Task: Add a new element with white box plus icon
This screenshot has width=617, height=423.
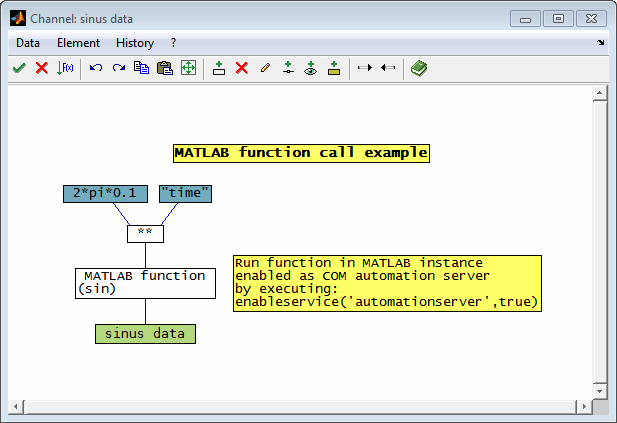Action: pos(219,68)
